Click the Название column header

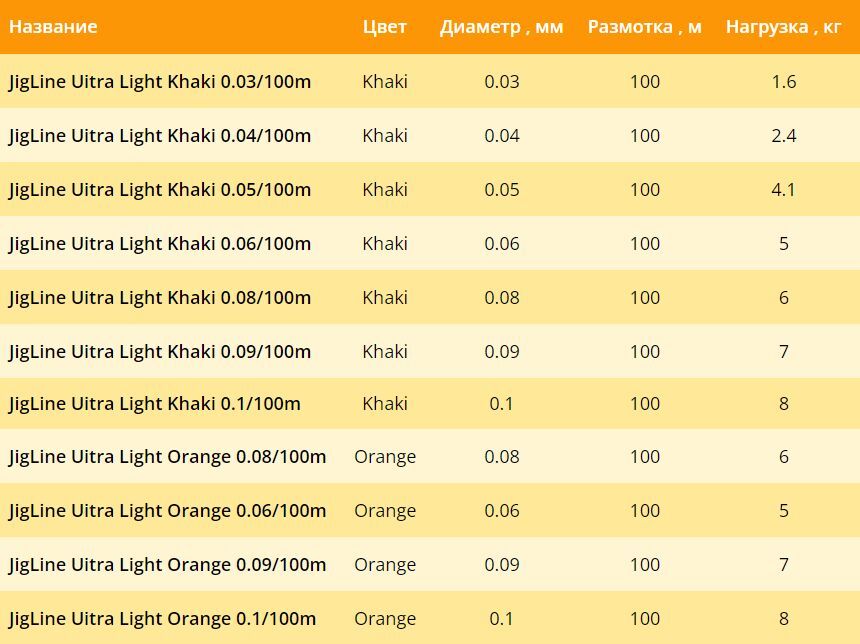(x=53, y=26)
